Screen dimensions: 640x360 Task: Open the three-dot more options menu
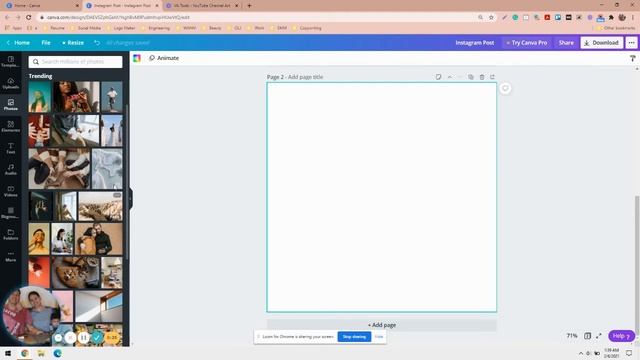631,42
